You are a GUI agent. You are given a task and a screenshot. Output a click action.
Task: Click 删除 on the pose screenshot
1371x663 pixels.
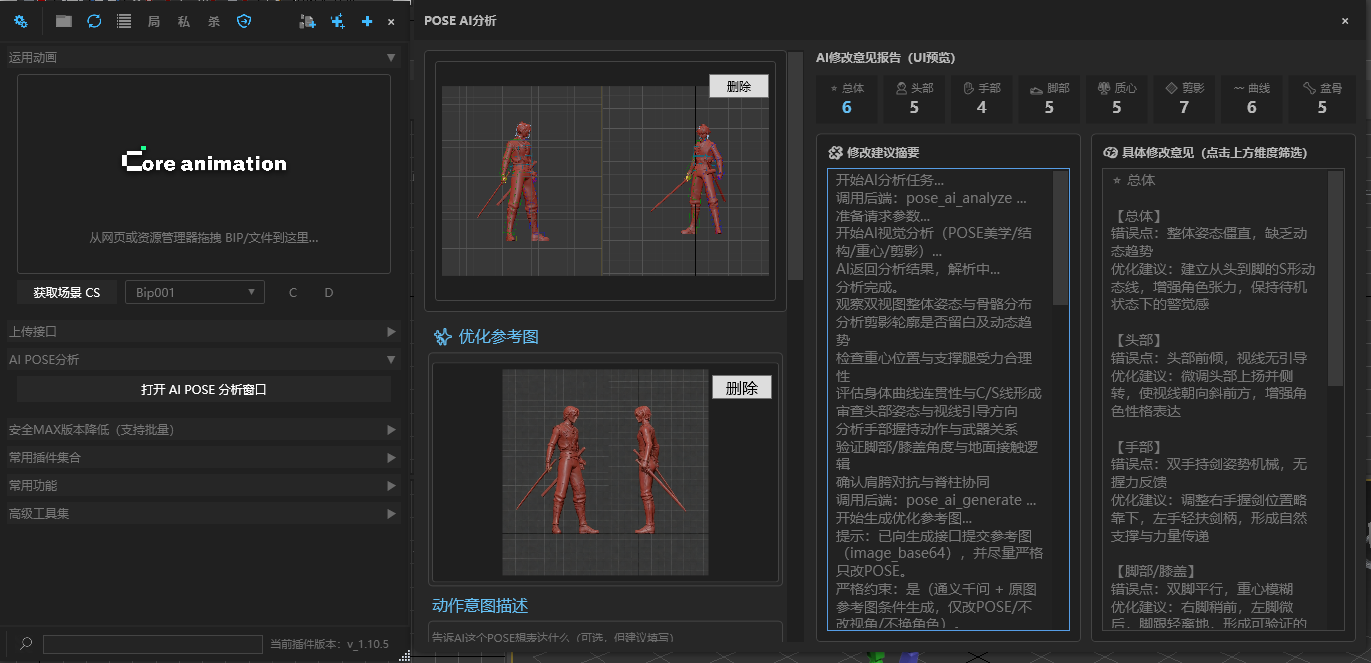click(739, 86)
